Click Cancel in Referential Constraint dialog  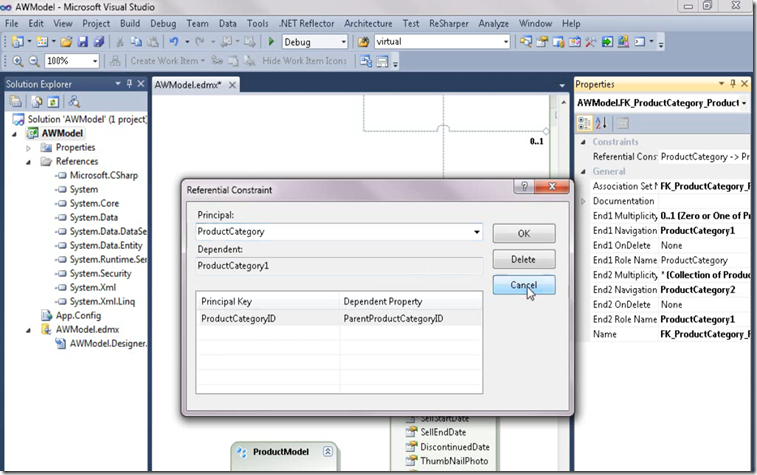tap(524, 285)
